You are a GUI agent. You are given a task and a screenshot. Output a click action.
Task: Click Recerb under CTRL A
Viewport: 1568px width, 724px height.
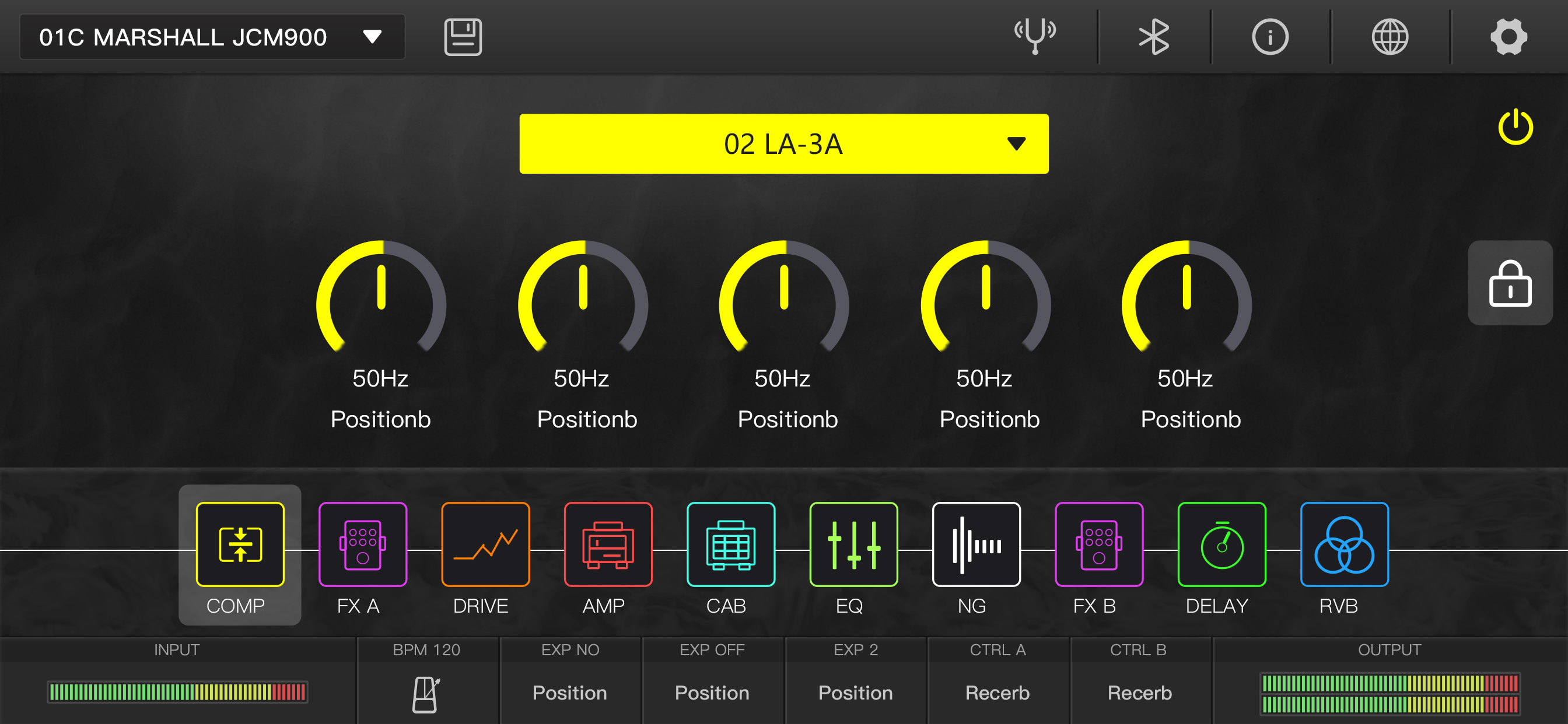pos(998,693)
